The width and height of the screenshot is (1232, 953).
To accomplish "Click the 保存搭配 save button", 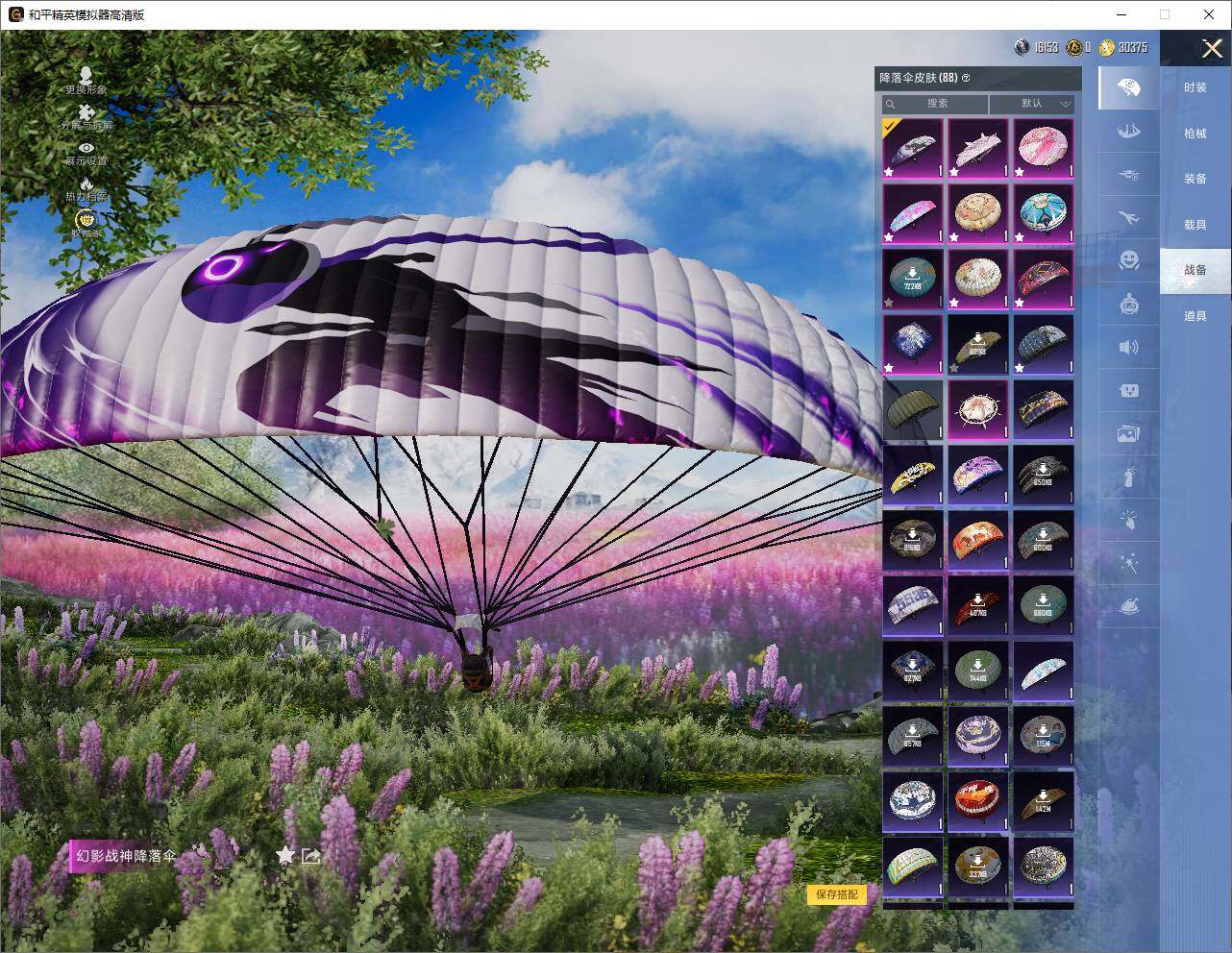I will click(837, 894).
